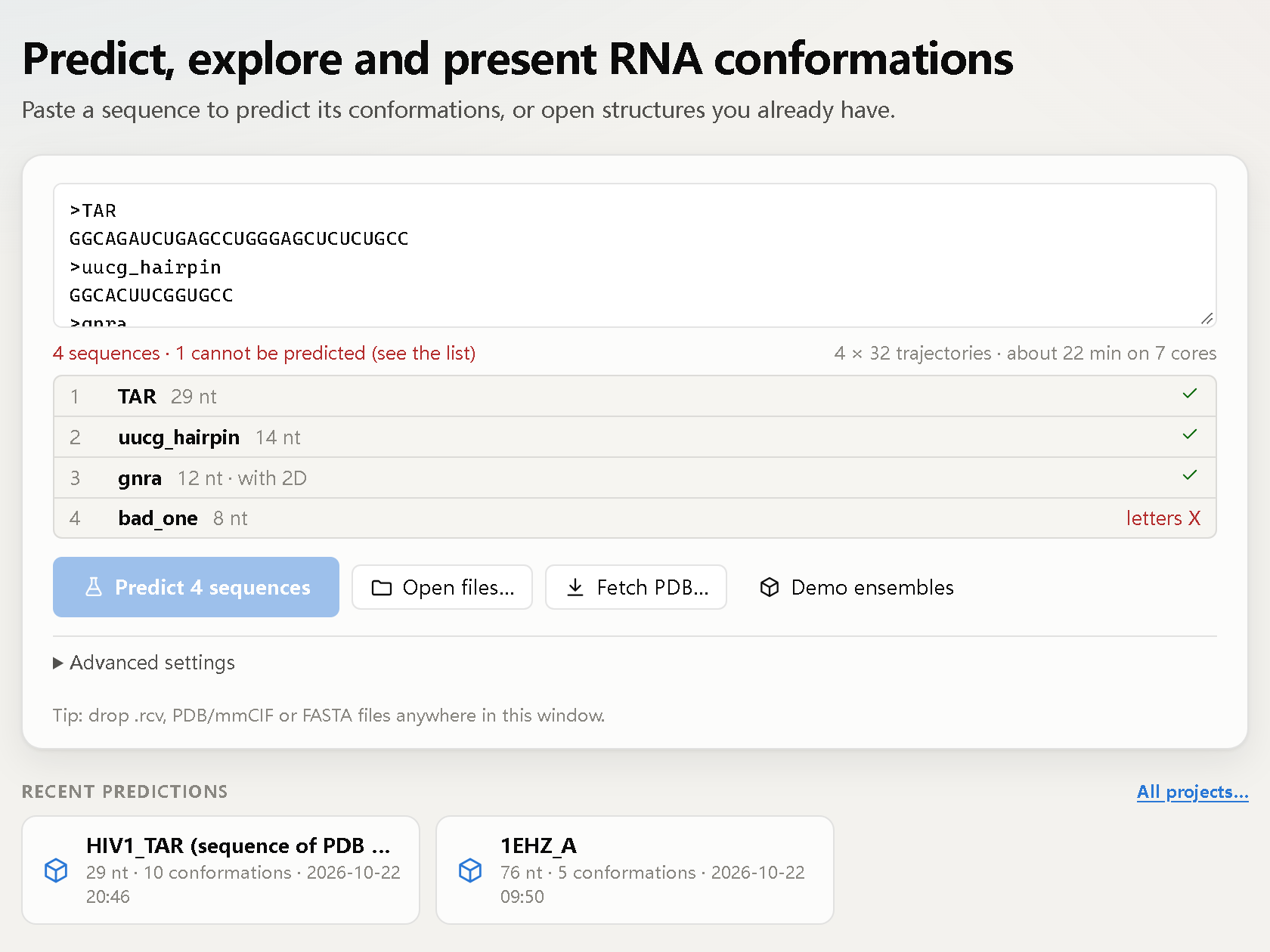Select the uucg_hairpin 14 nt row
This screenshot has height=952, width=1270.
(635, 437)
